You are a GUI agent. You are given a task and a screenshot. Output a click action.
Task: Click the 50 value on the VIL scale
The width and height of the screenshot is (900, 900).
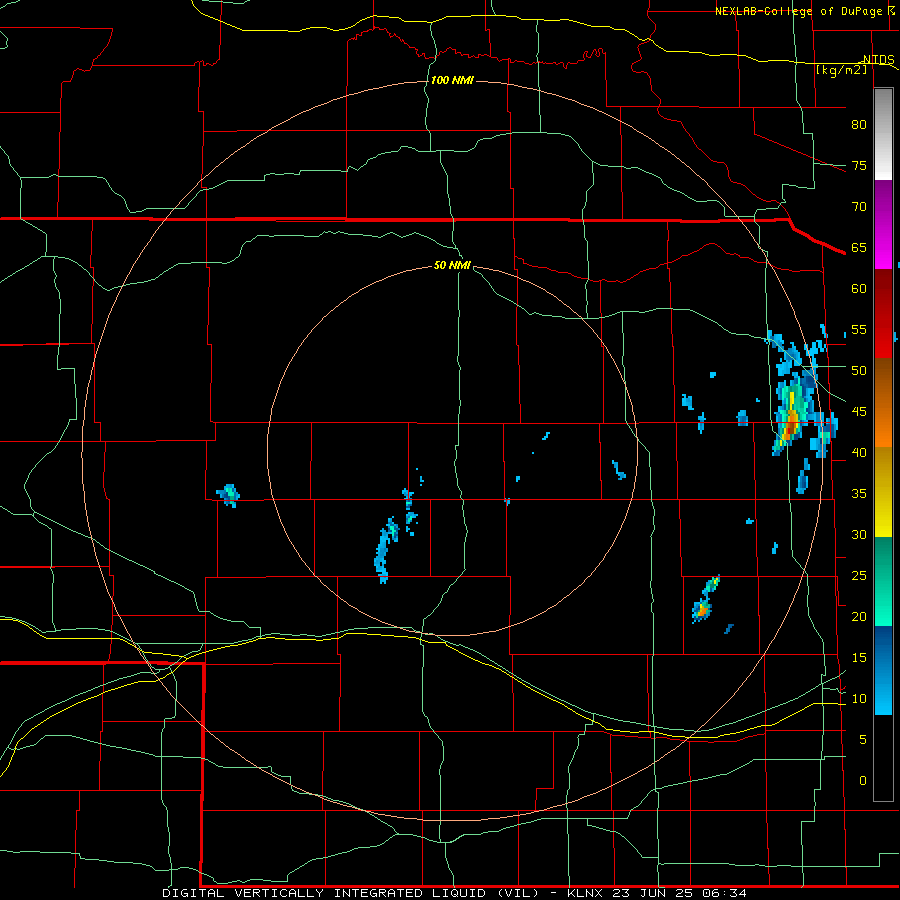point(859,371)
